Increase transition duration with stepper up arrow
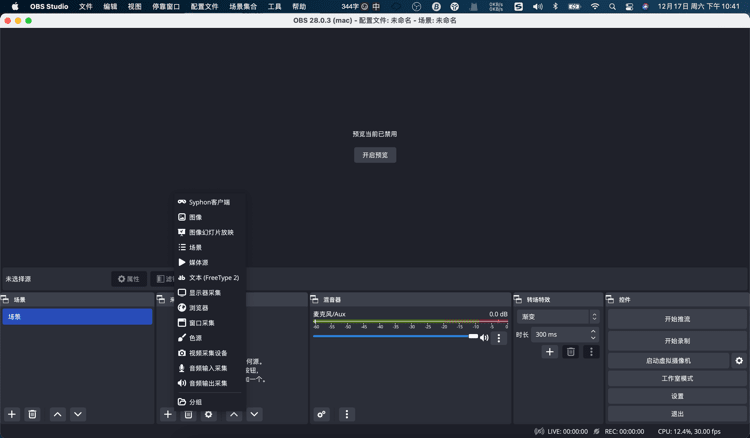 click(x=593, y=331)
